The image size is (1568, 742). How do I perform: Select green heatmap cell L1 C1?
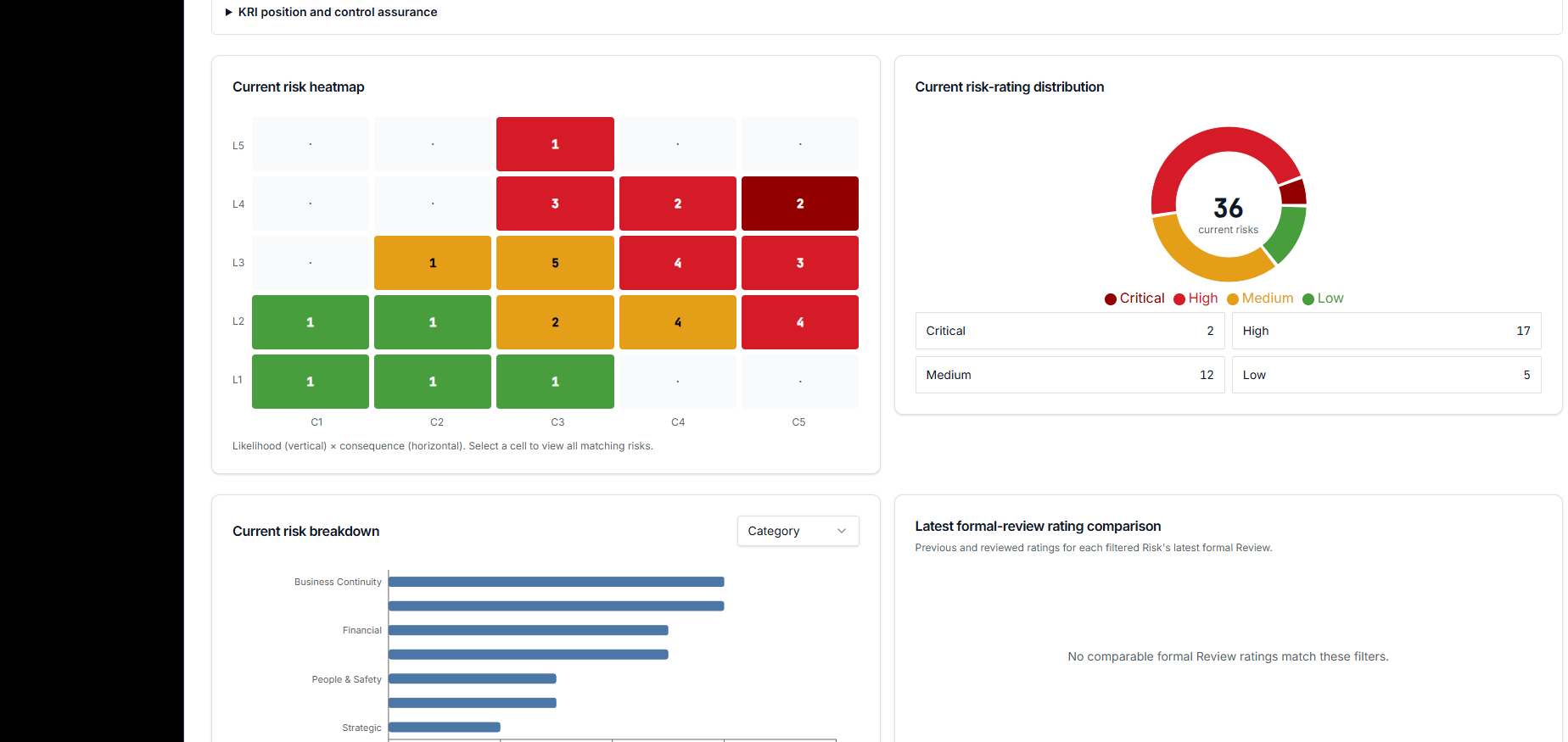coord(311,382)
